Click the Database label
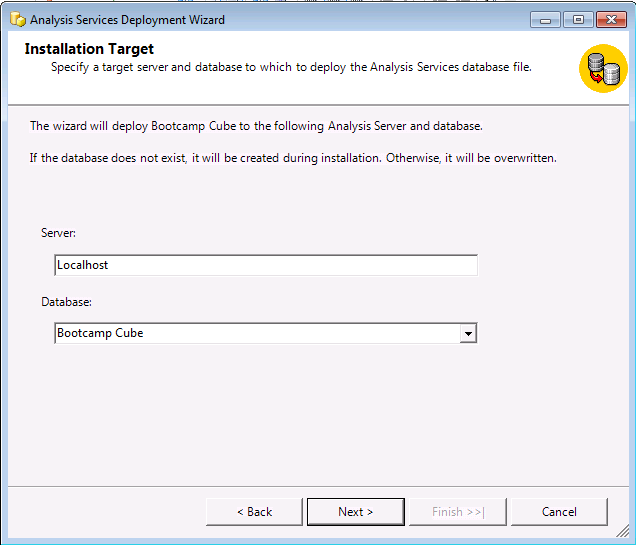The height and width of the screenshot is (545, 636). 66,301
